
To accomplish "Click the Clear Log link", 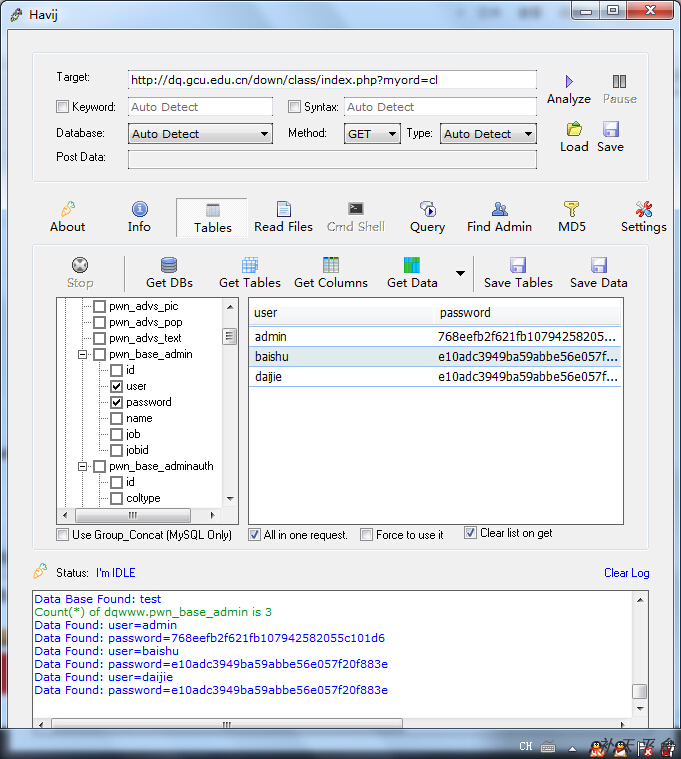I will 626,573.
